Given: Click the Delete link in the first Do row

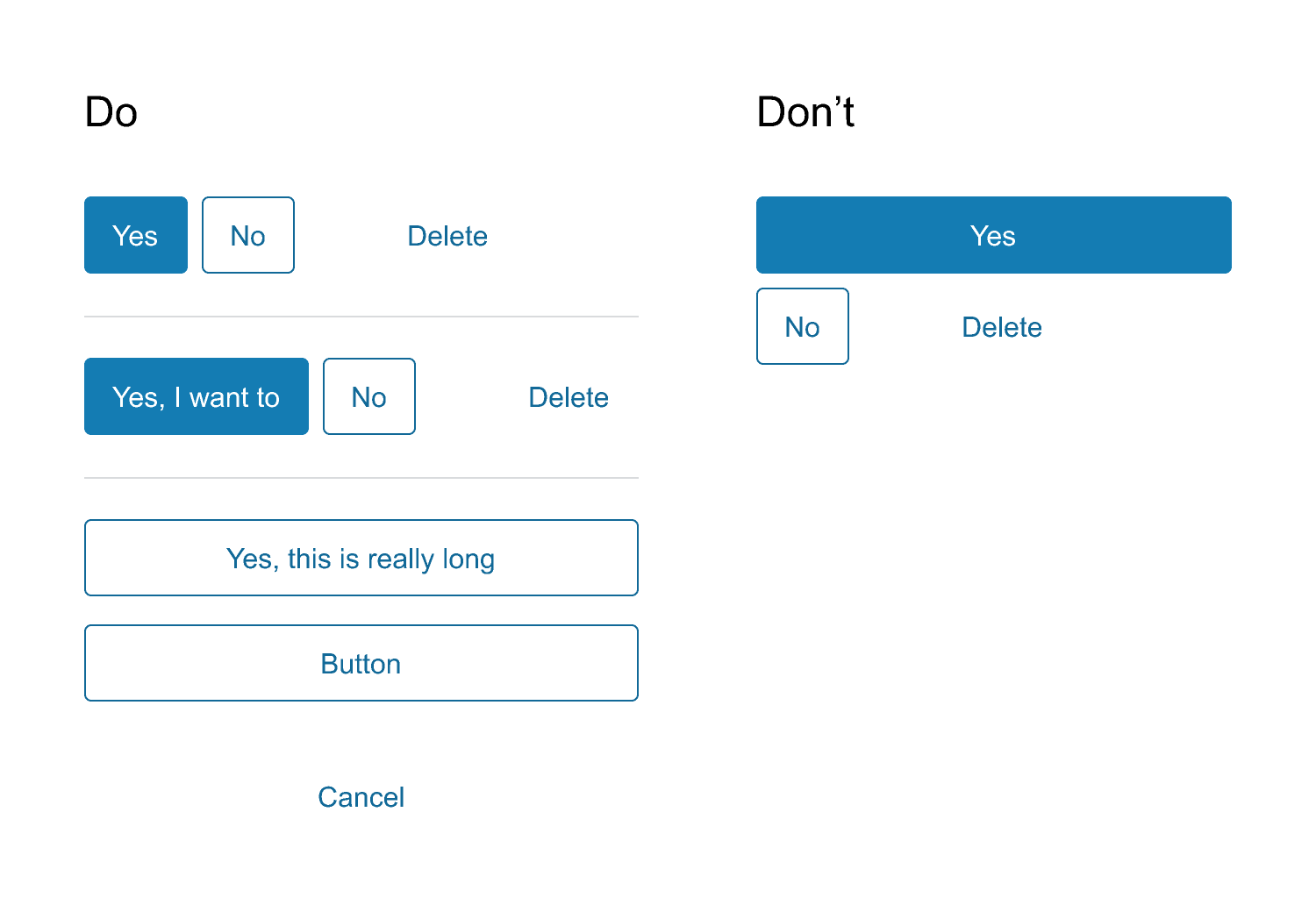Looking at the screenshot, I should [447, 235].
